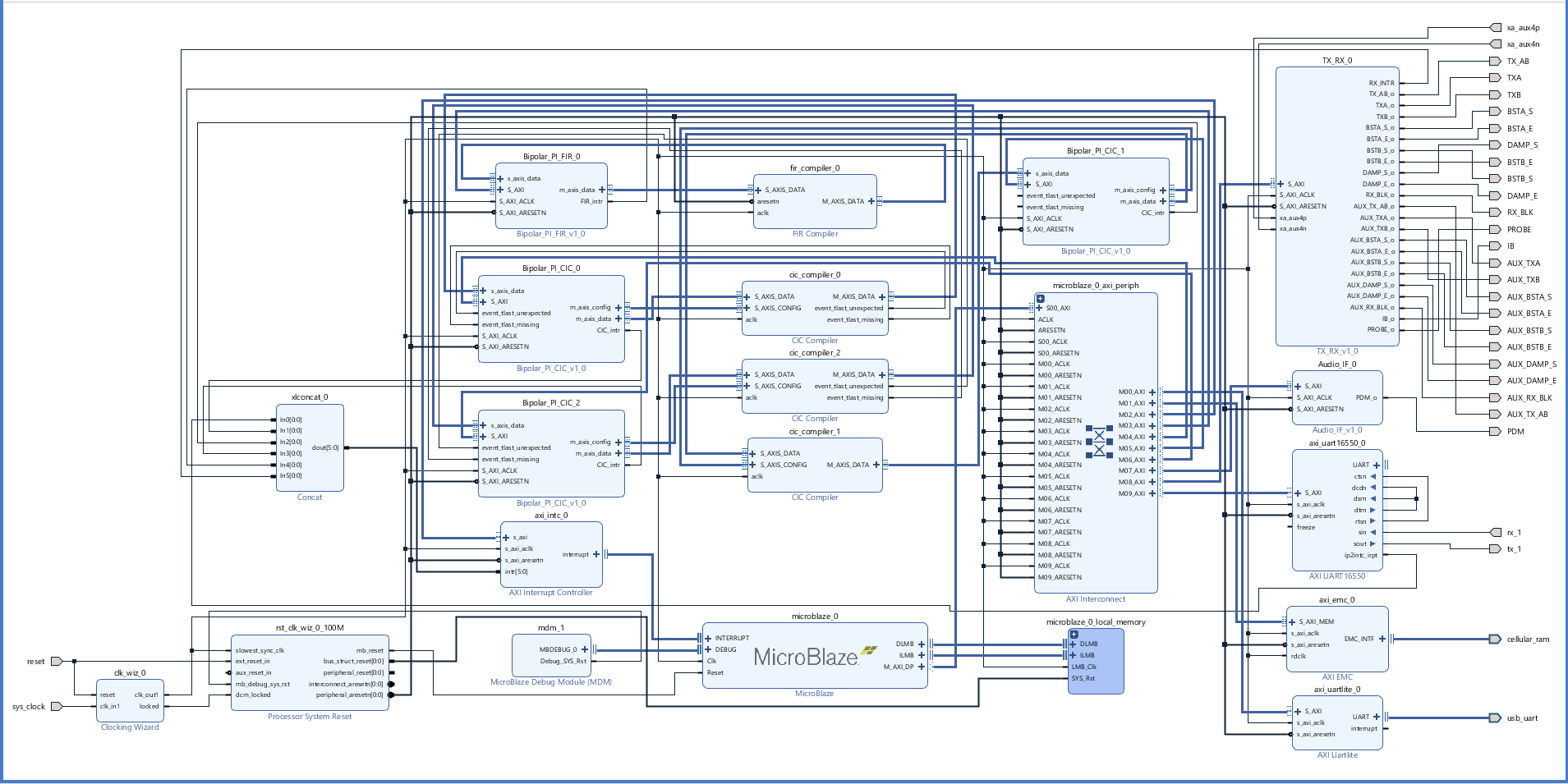Expand the UART interface pin on axi_uart16550_0

click(x=1377, y=465)
